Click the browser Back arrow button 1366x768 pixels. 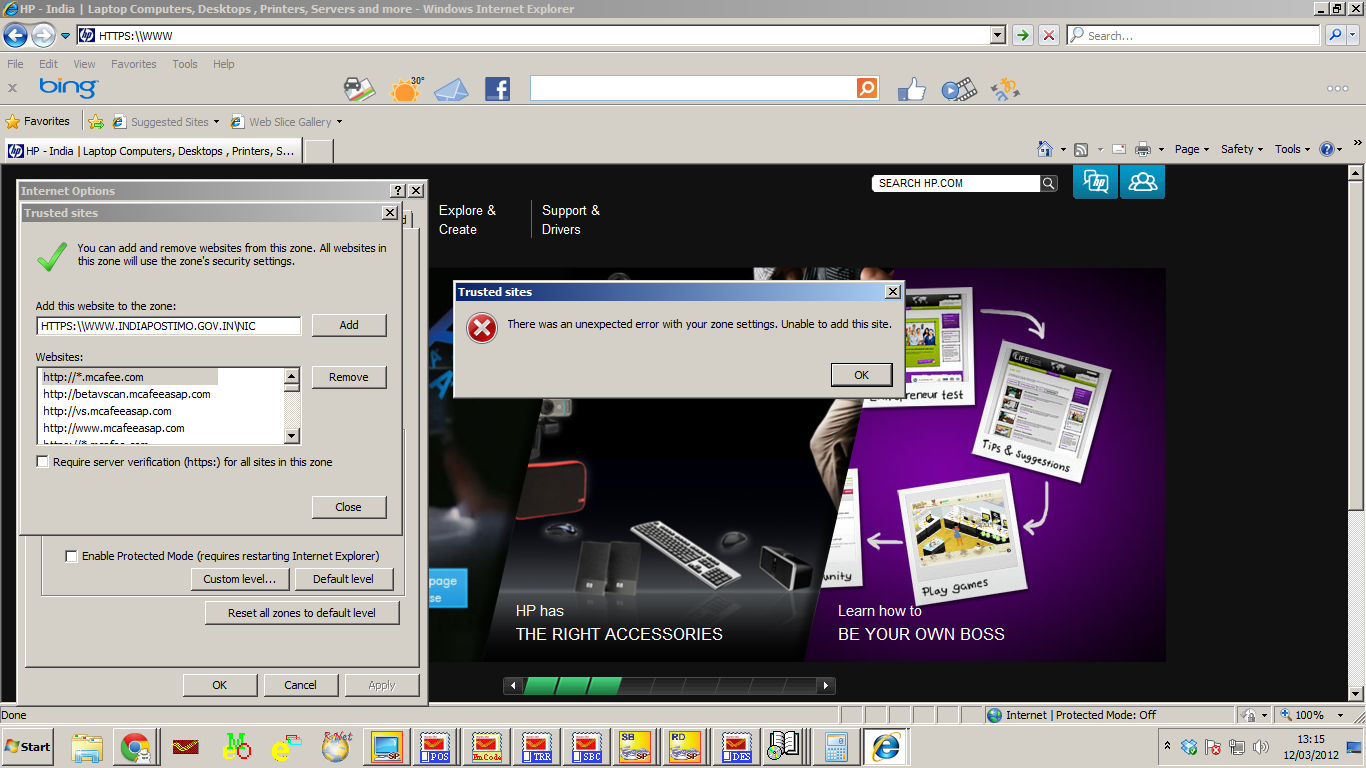coord(15,35)
